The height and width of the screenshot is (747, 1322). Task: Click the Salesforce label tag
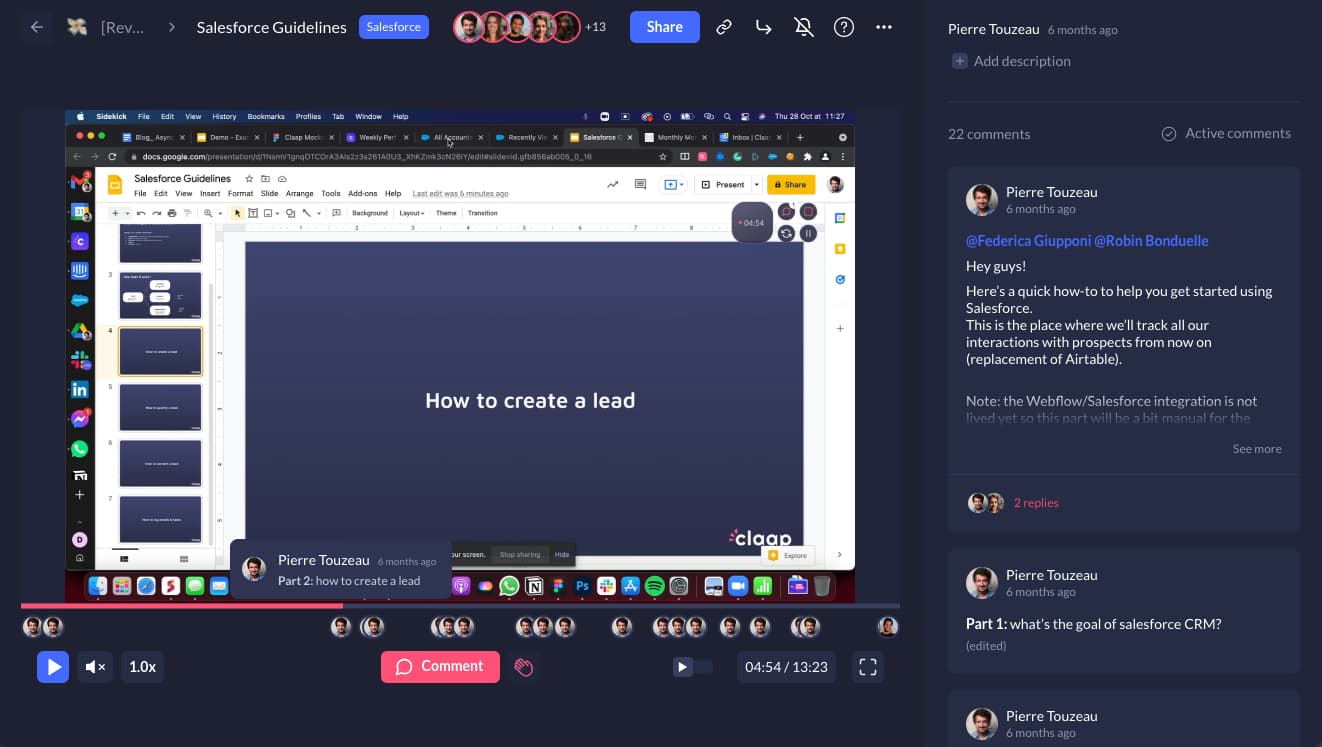[x=394, y=27]
